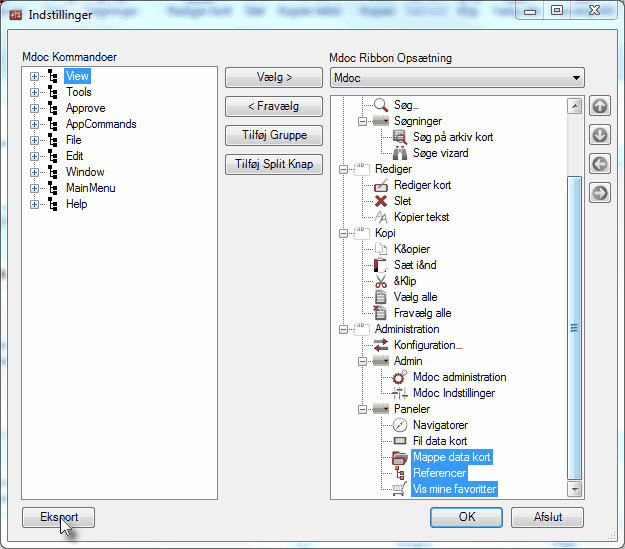This screenshot has height=549, width=625.
Task: Click the archive search icon for Søg på arkiv kort
Action: (400, 137)
